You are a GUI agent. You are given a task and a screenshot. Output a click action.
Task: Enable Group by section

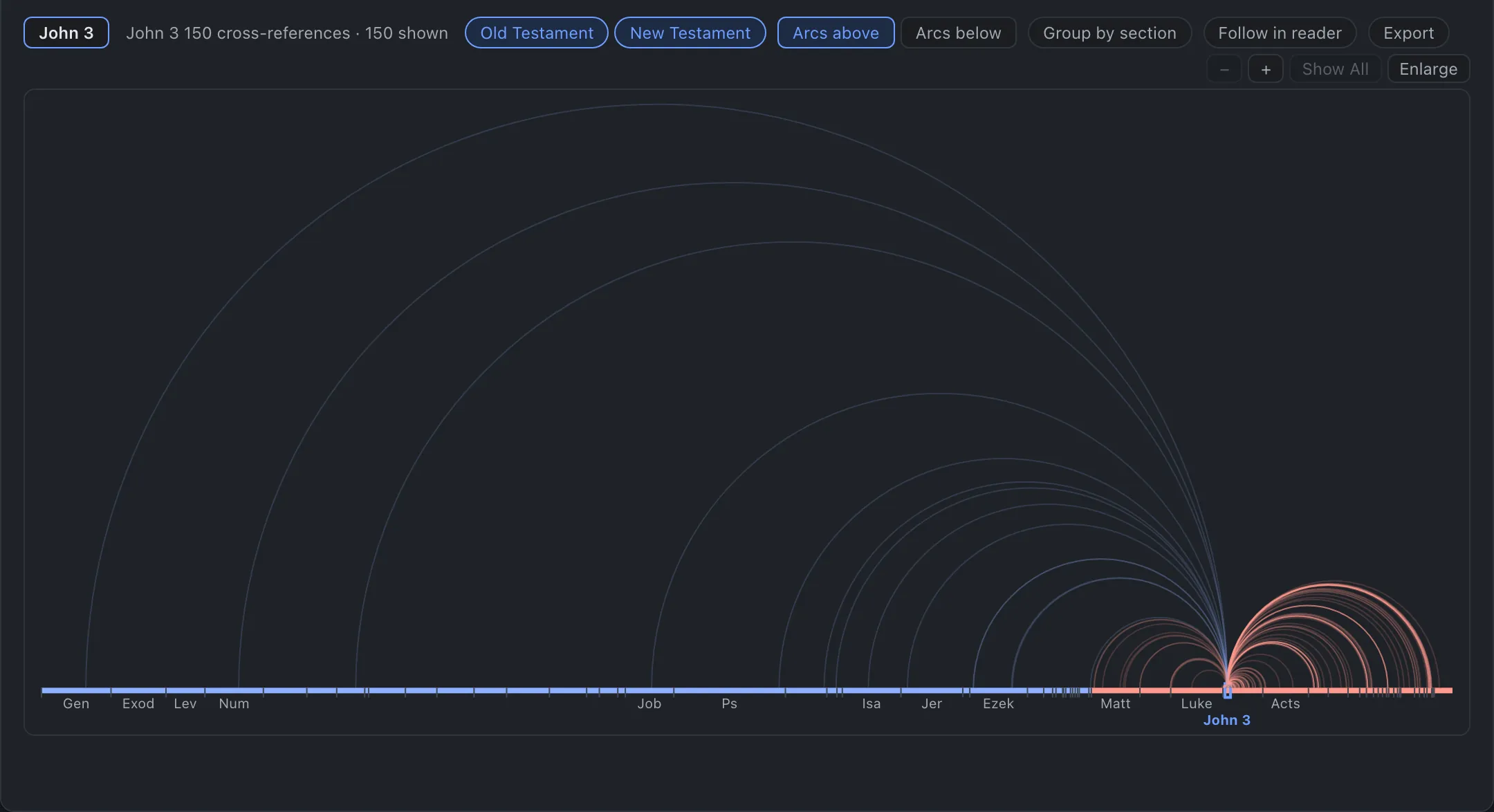pyautogui.click(x=1109, y=33)
